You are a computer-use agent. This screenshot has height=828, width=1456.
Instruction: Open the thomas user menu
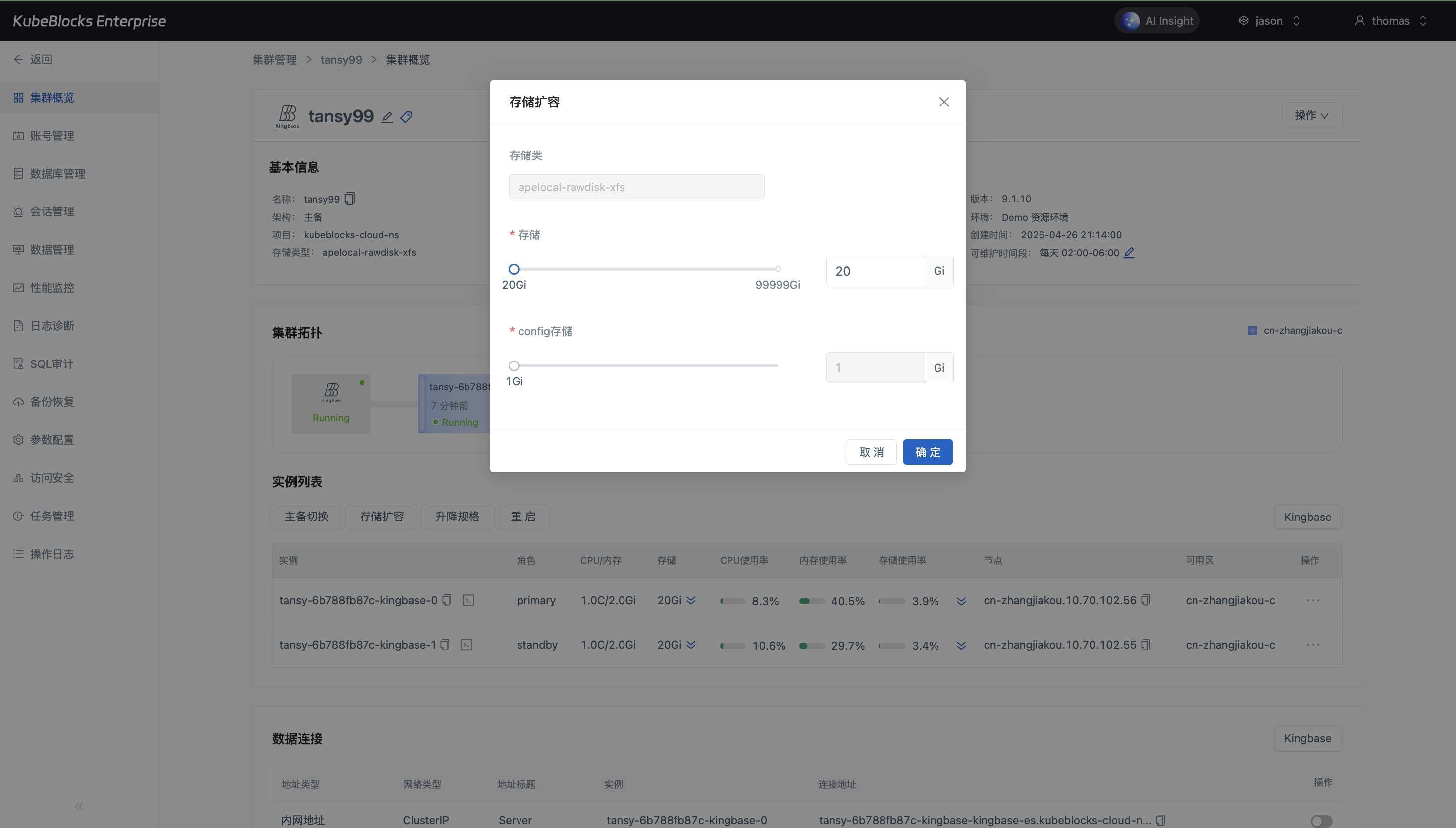tap(1391, 21)
